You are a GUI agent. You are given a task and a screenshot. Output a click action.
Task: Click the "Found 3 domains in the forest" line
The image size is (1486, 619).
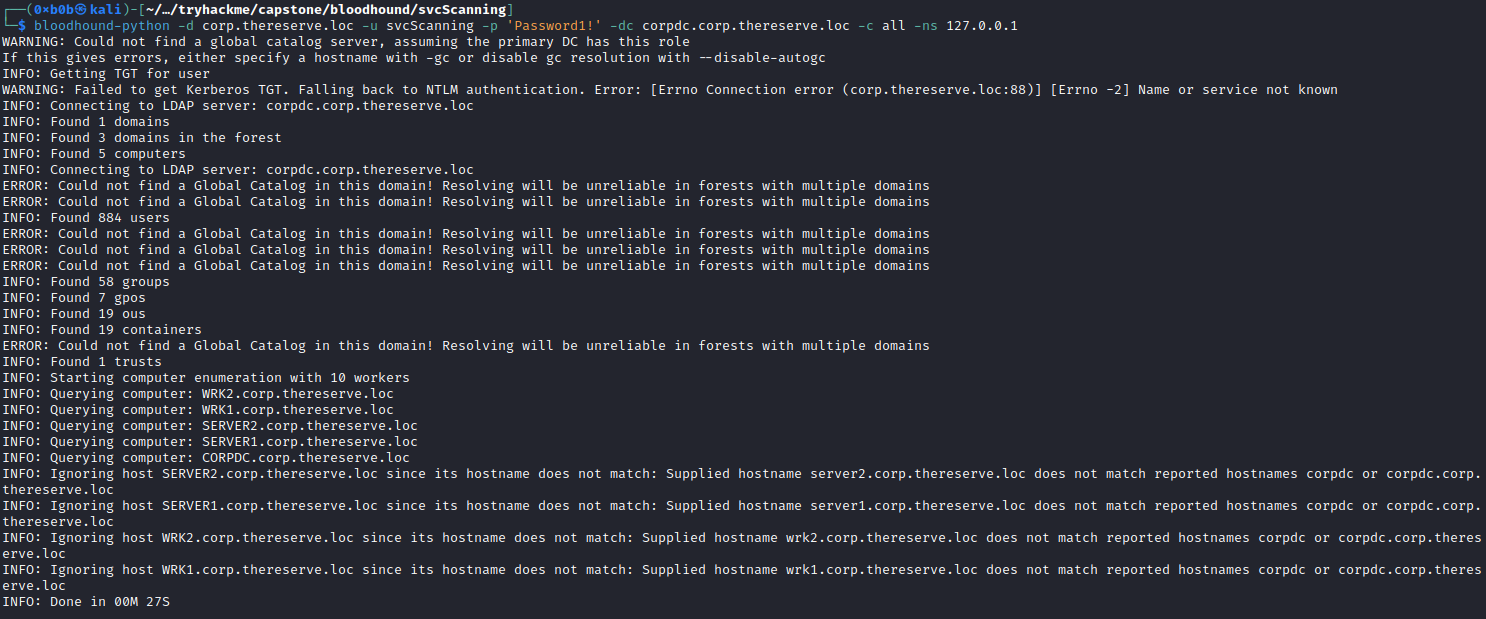[142, 138]
